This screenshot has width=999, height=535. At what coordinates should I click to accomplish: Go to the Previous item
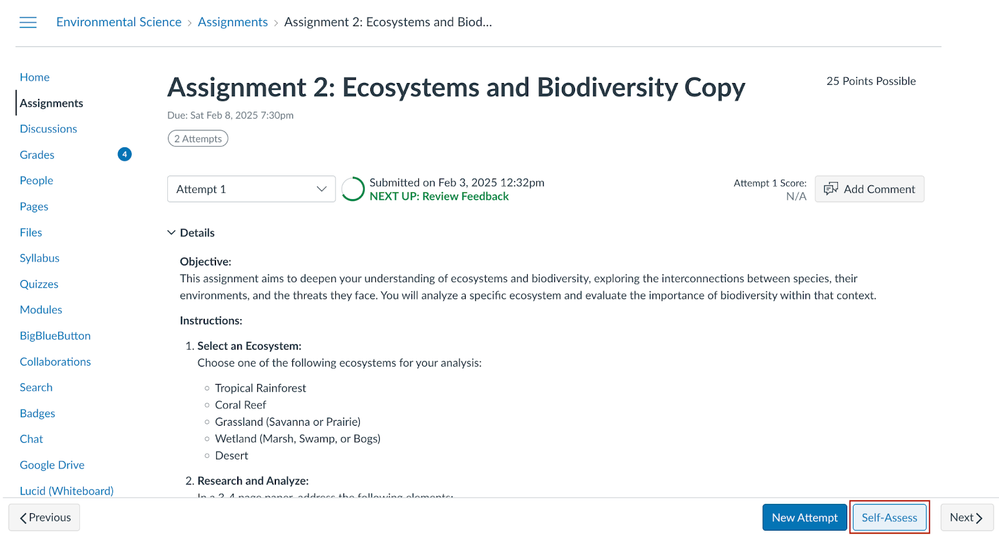coord(45,517)
